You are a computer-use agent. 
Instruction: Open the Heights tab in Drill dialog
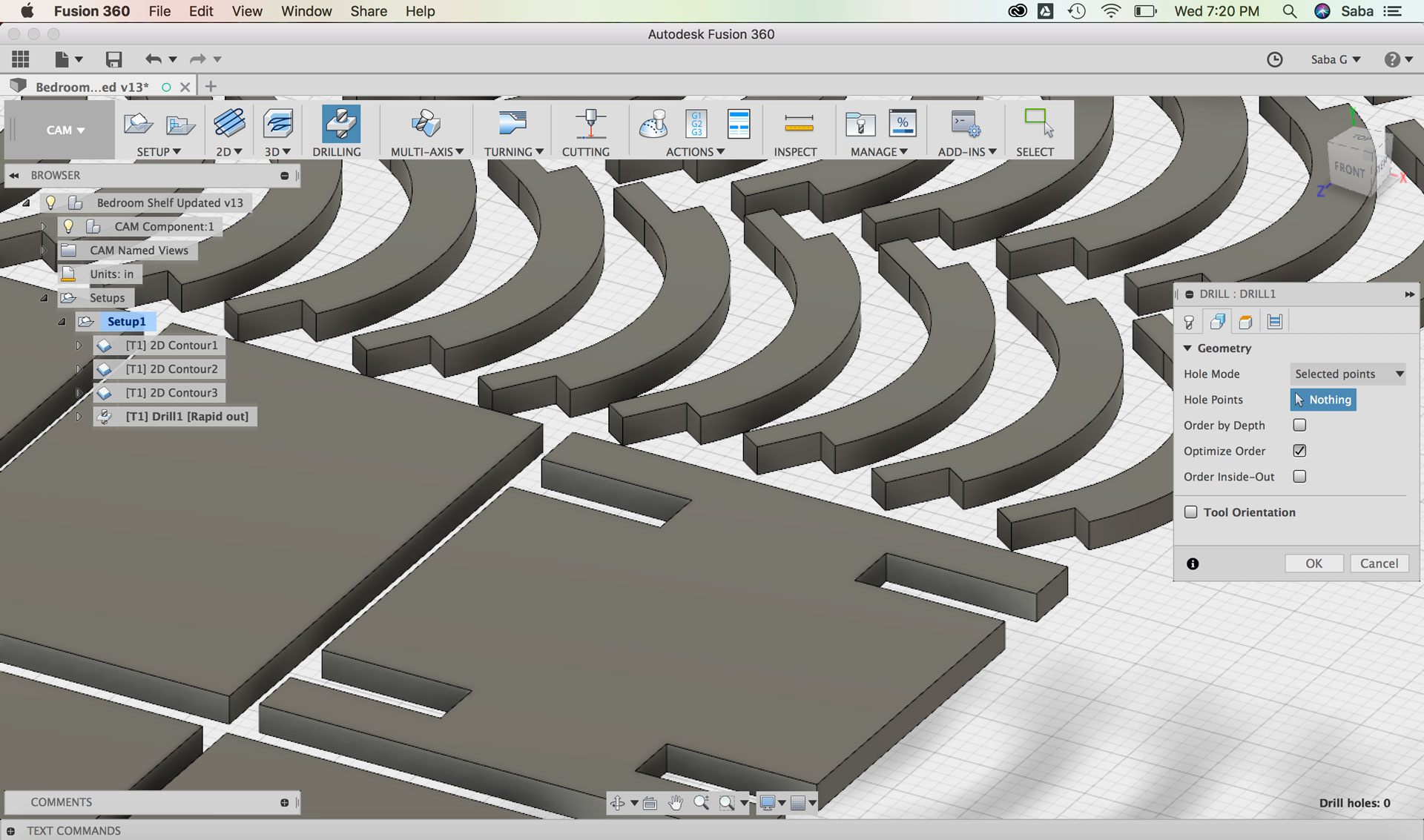tap(1246, 322)
